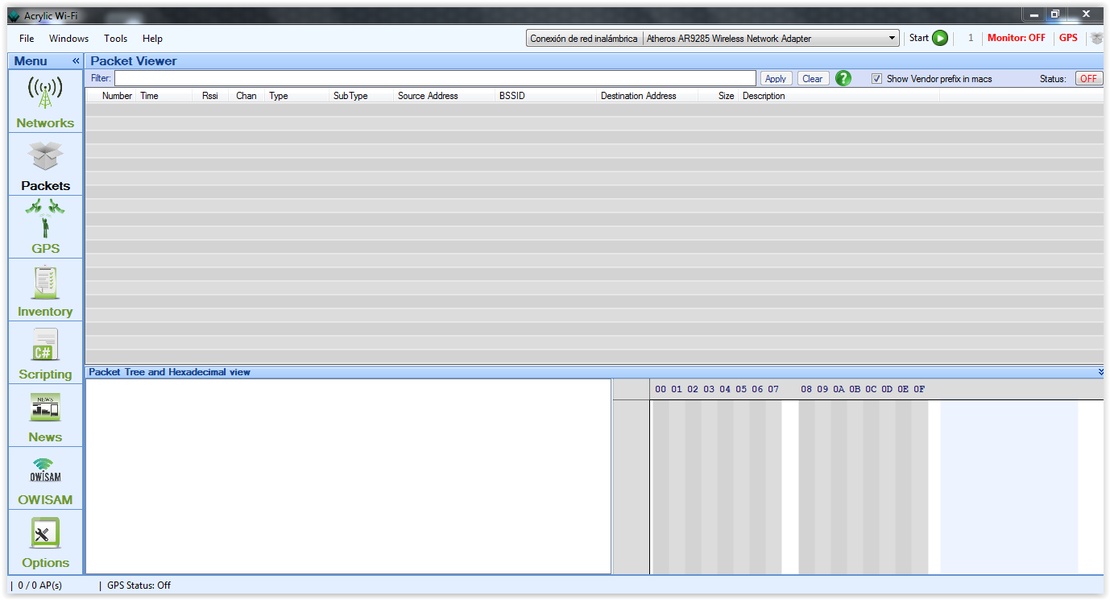Toggle the packet viewer Status OFF switch

tap(1088, 79)
